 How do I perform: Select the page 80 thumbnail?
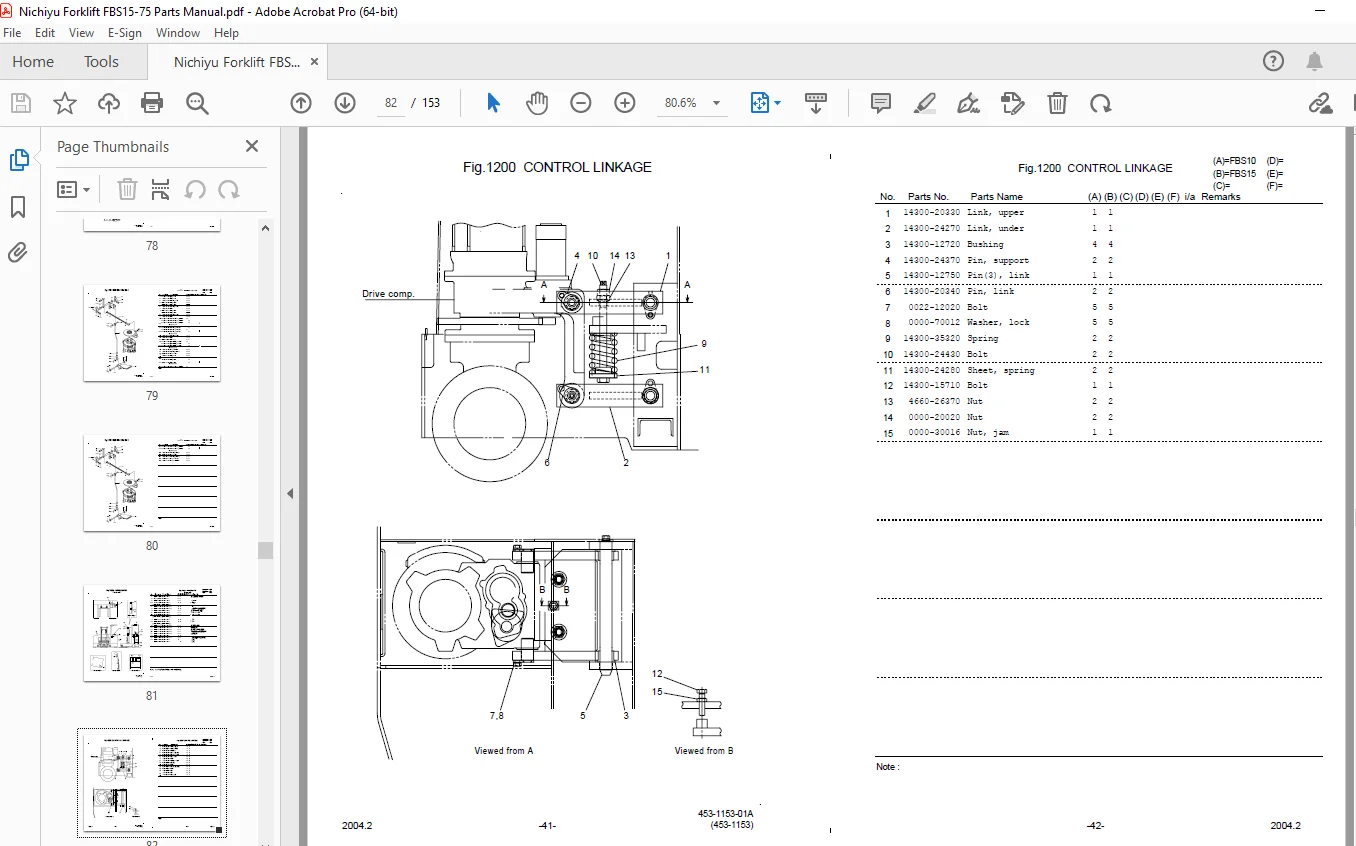tap(152, 483)
